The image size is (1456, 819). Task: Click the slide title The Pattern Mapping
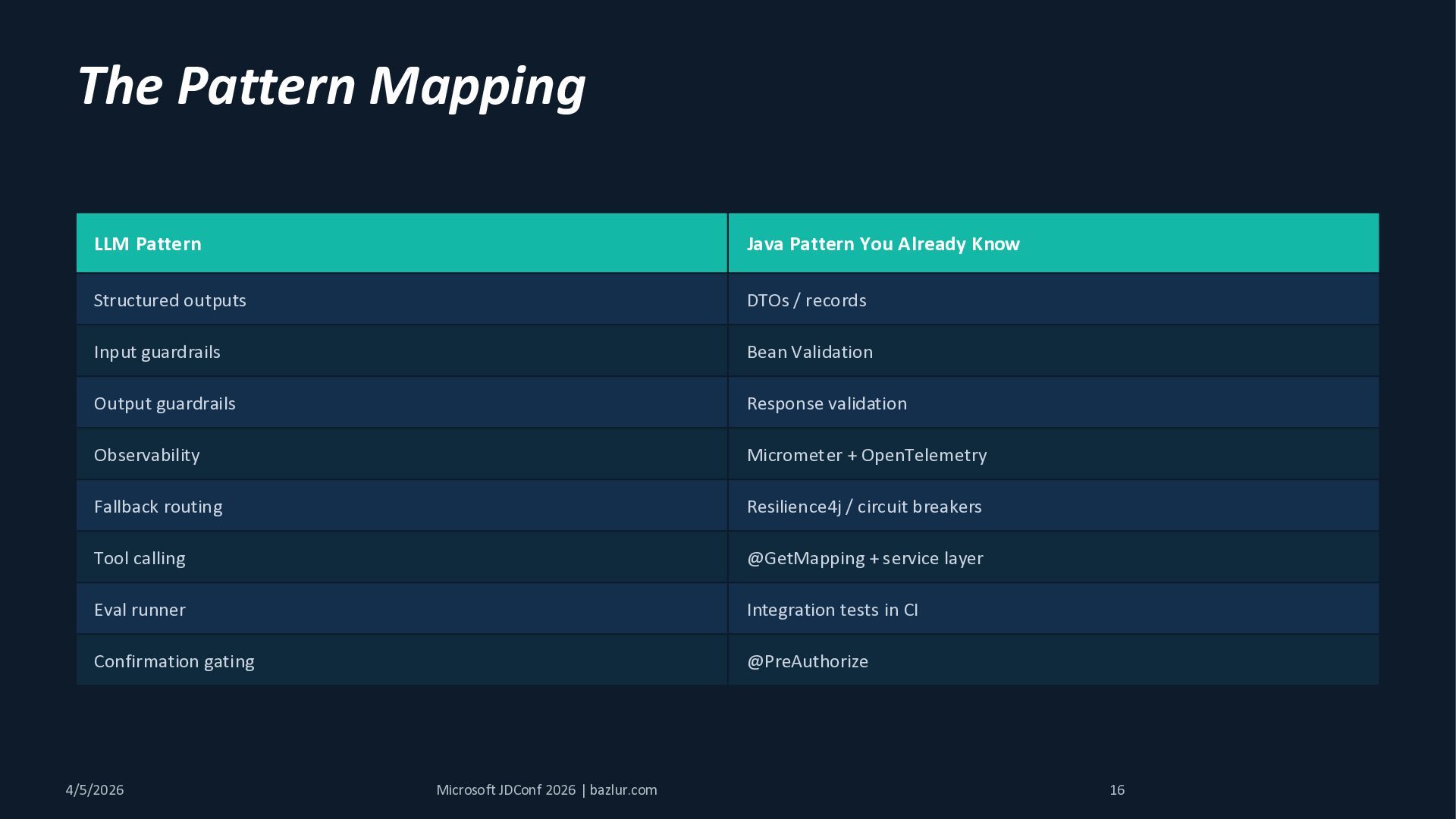coord(331,86)
